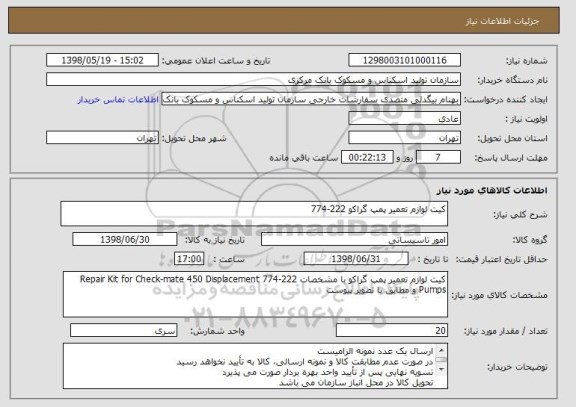
Task: Click the ساعت باقی مانده label
Action: point(303,158)
